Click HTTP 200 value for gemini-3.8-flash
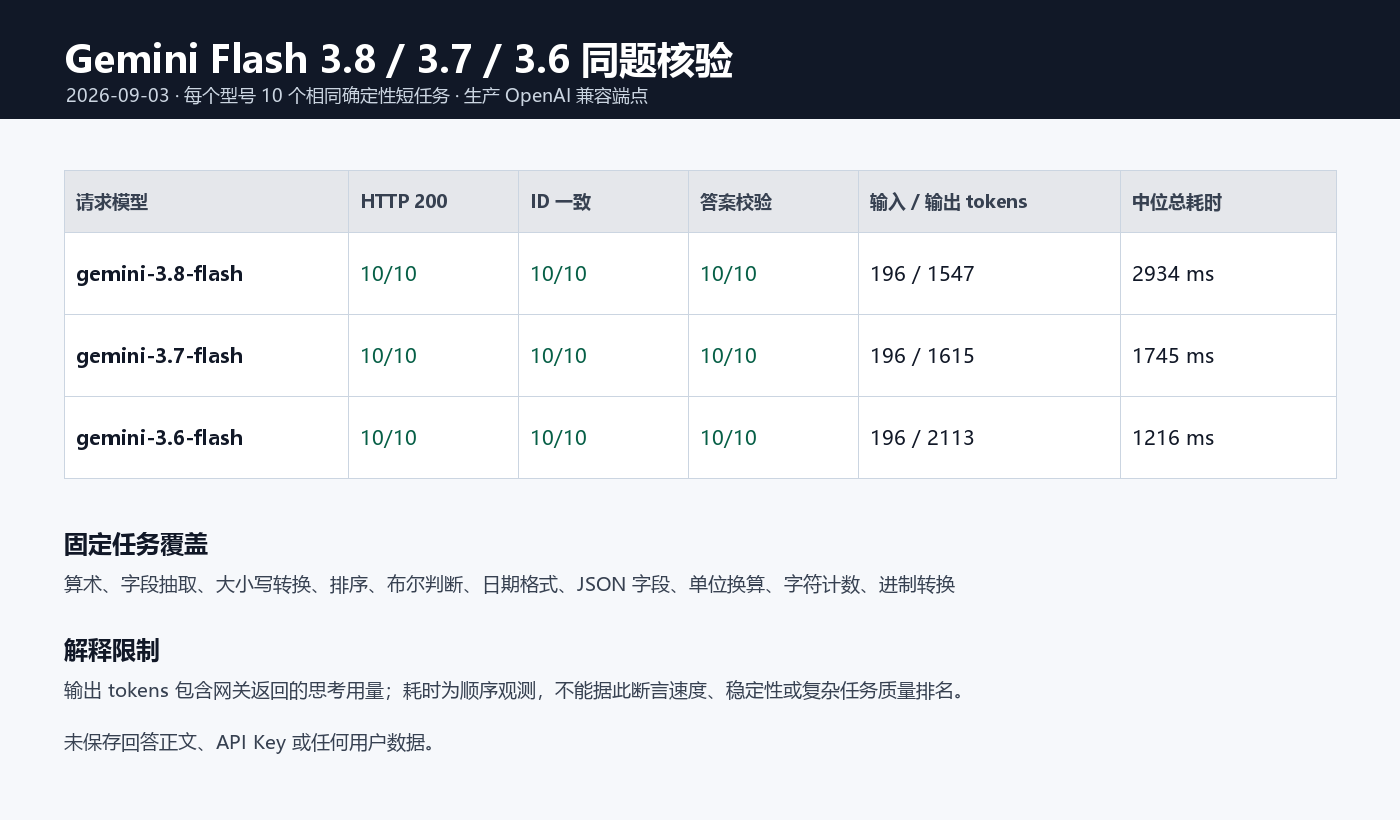 (389, 274)
